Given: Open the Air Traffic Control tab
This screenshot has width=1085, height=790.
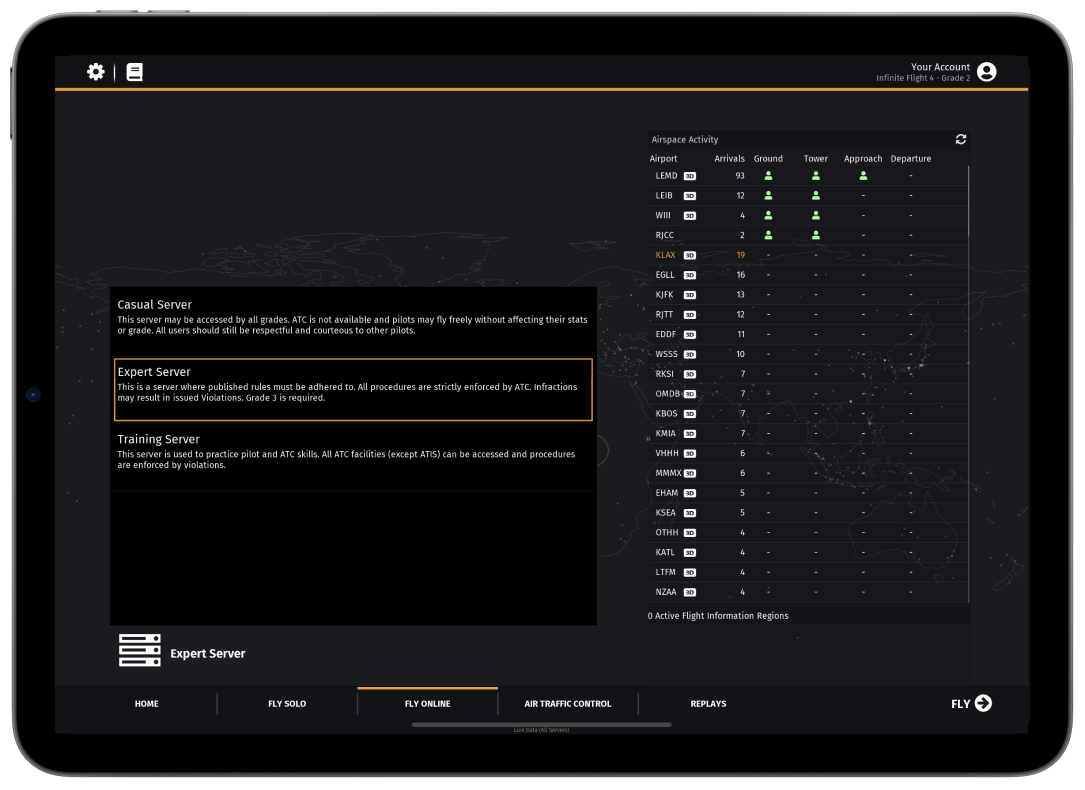Looking at the screenshot, I should click(x=567, y=704).
